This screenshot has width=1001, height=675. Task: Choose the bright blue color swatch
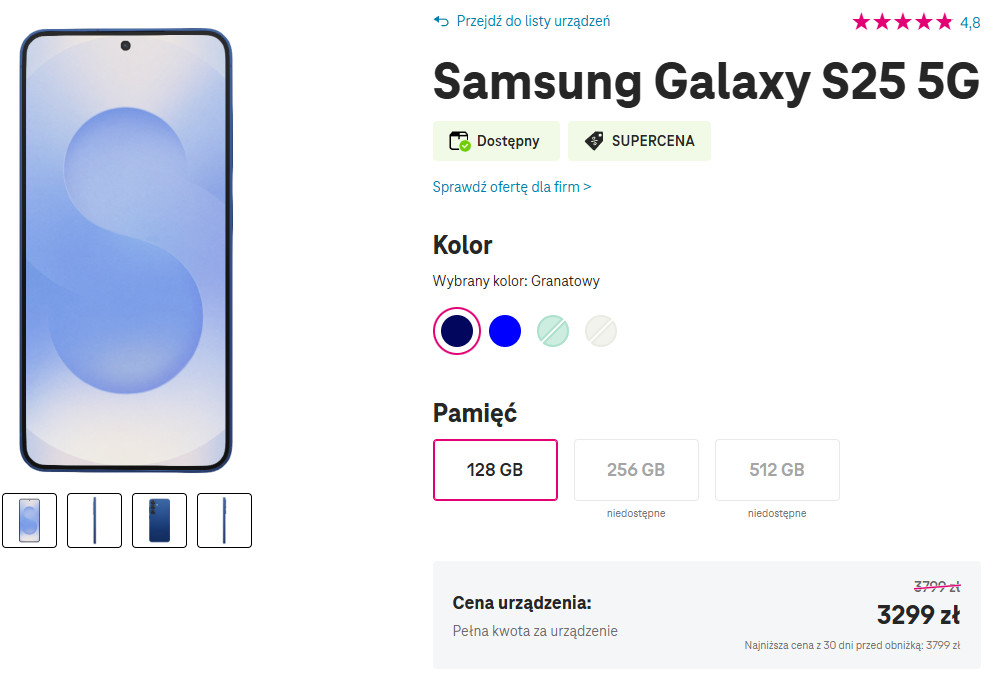click(505, 331)
